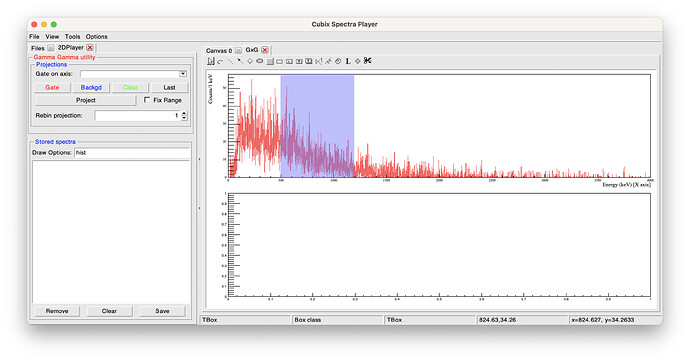Decrease the Rebin projection value

(184, 118)
